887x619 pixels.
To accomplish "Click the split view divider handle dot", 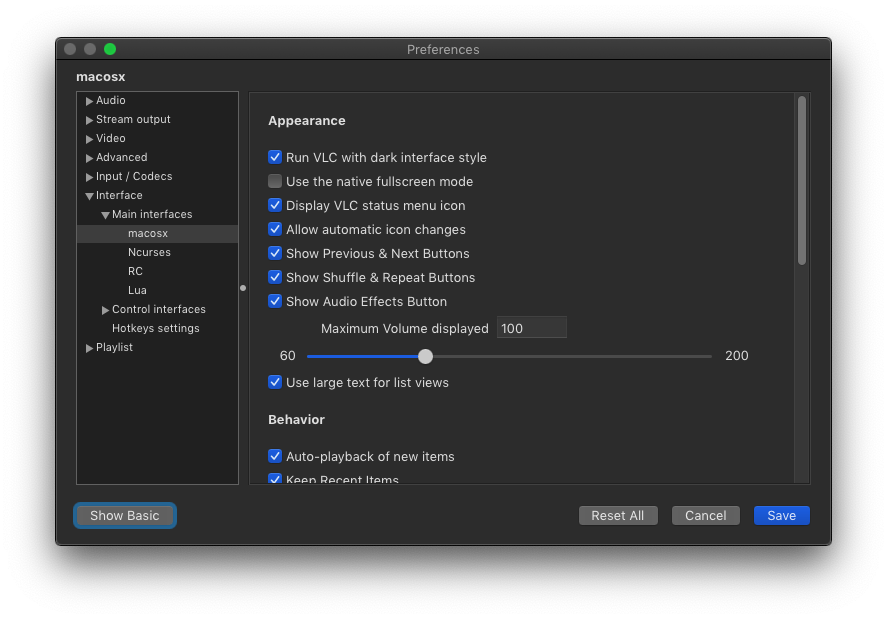I will pos(243,288).
